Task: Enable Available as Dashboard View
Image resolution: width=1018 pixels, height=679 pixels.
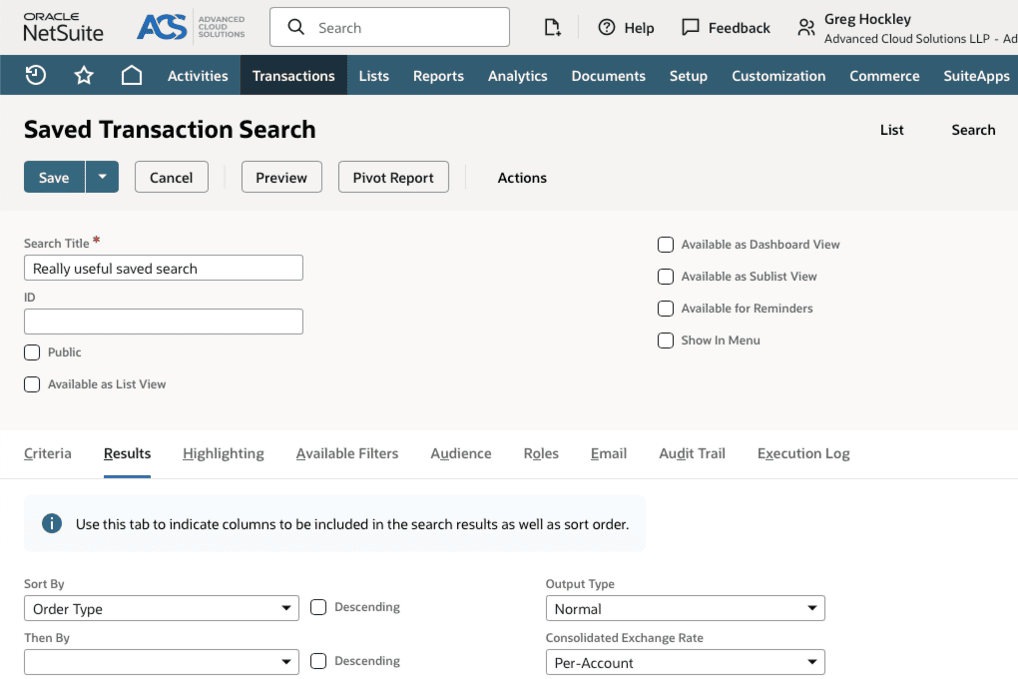Action: (665, 245)
